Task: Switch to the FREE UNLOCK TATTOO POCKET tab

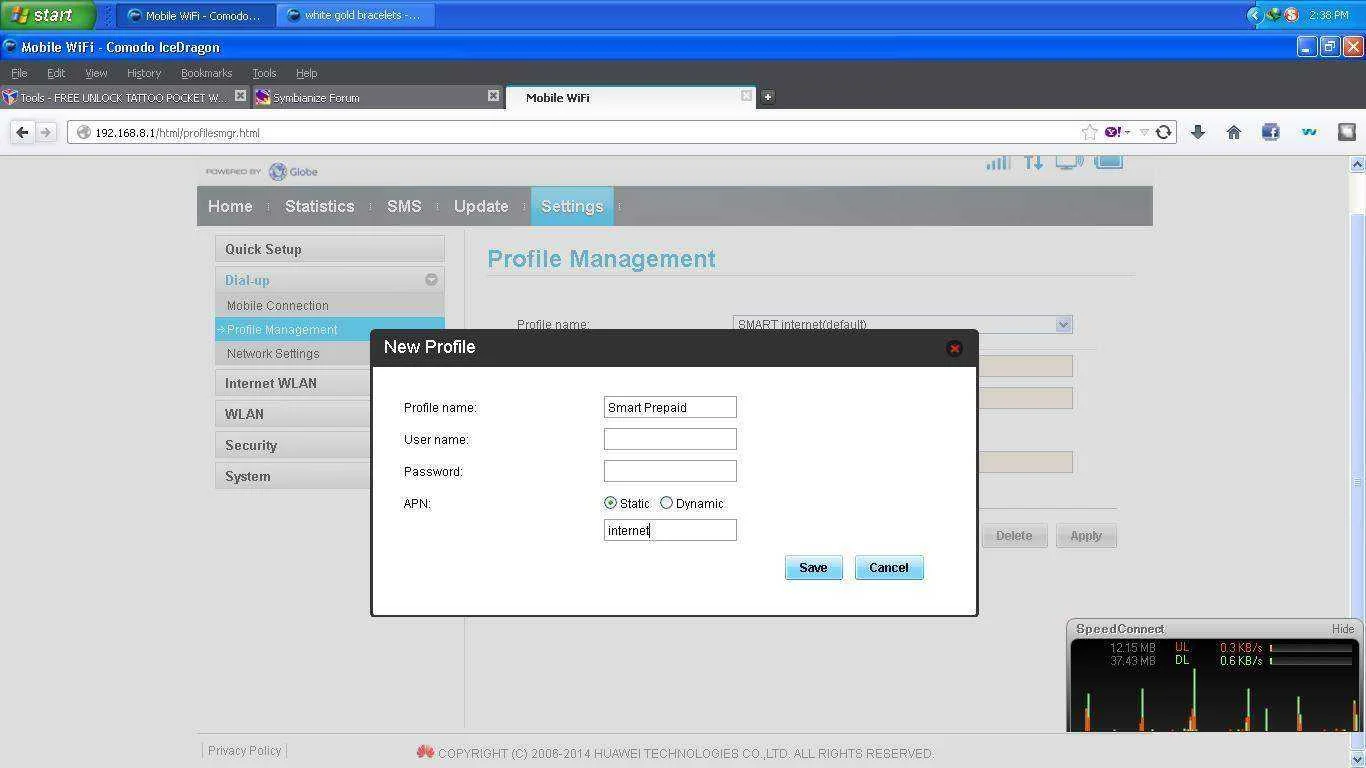Action: coord(125,97)
